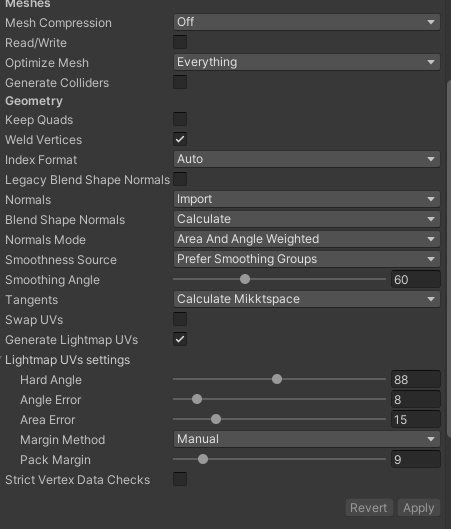Uncheck the Weld Vertices checkbox
Image resolution: width=451 pixels, height=529 pixels.
pos(180,139)
